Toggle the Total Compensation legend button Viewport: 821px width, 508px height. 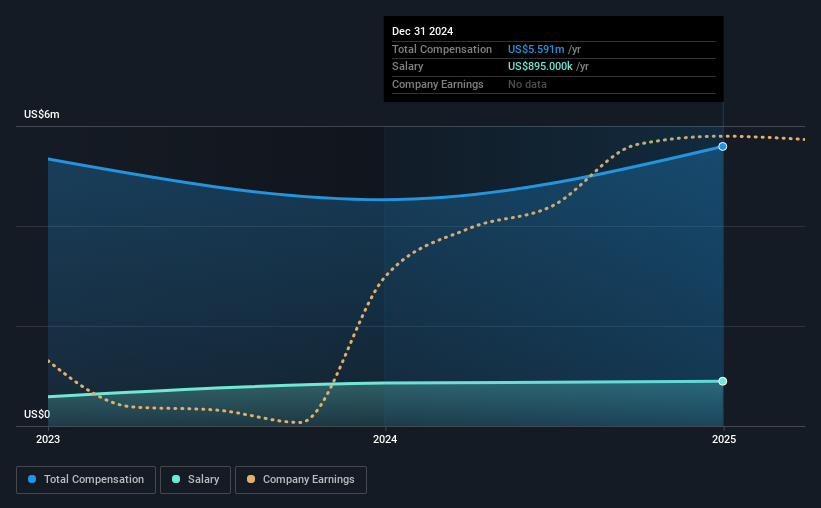[86, 480]
